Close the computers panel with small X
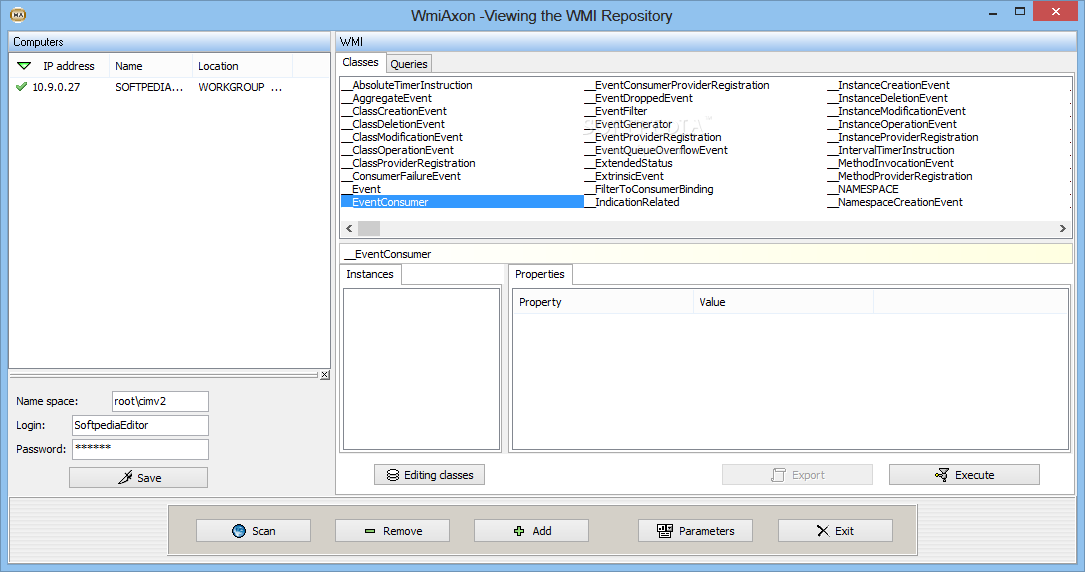The width and height of the screenshot is (1085, 572). point(325,375)
